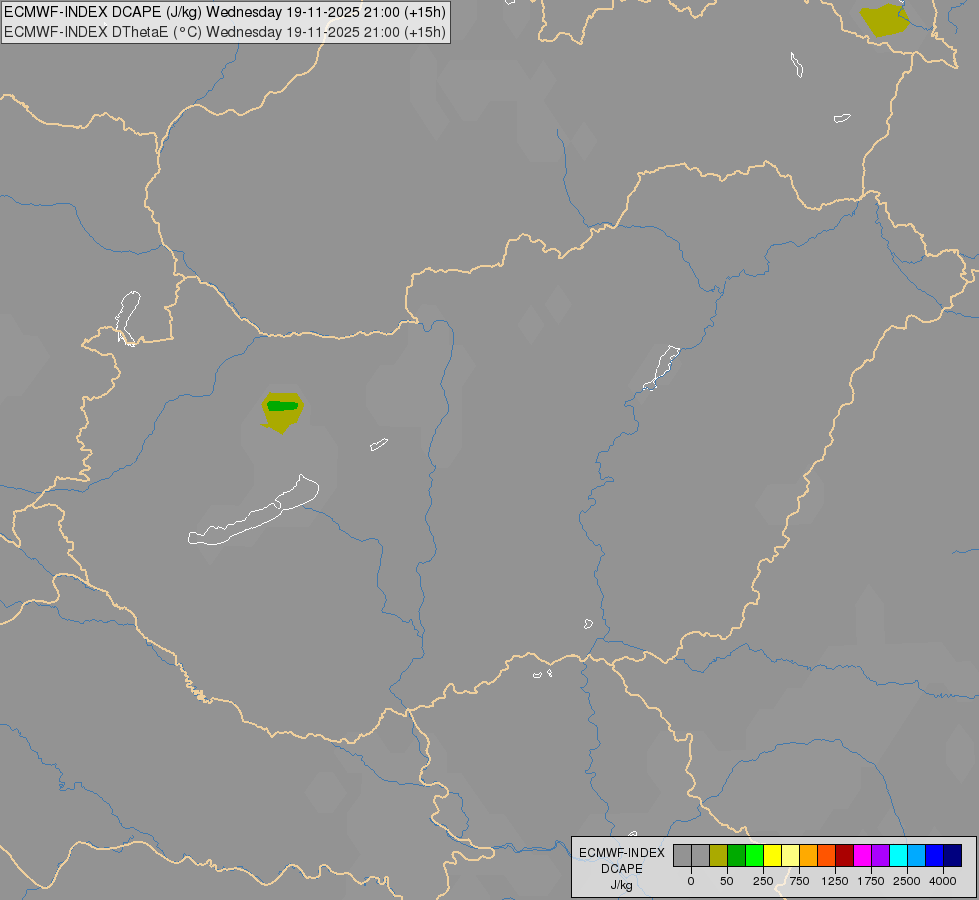Click the legend value 1750

pyautogui.click(x=871, y=881)
